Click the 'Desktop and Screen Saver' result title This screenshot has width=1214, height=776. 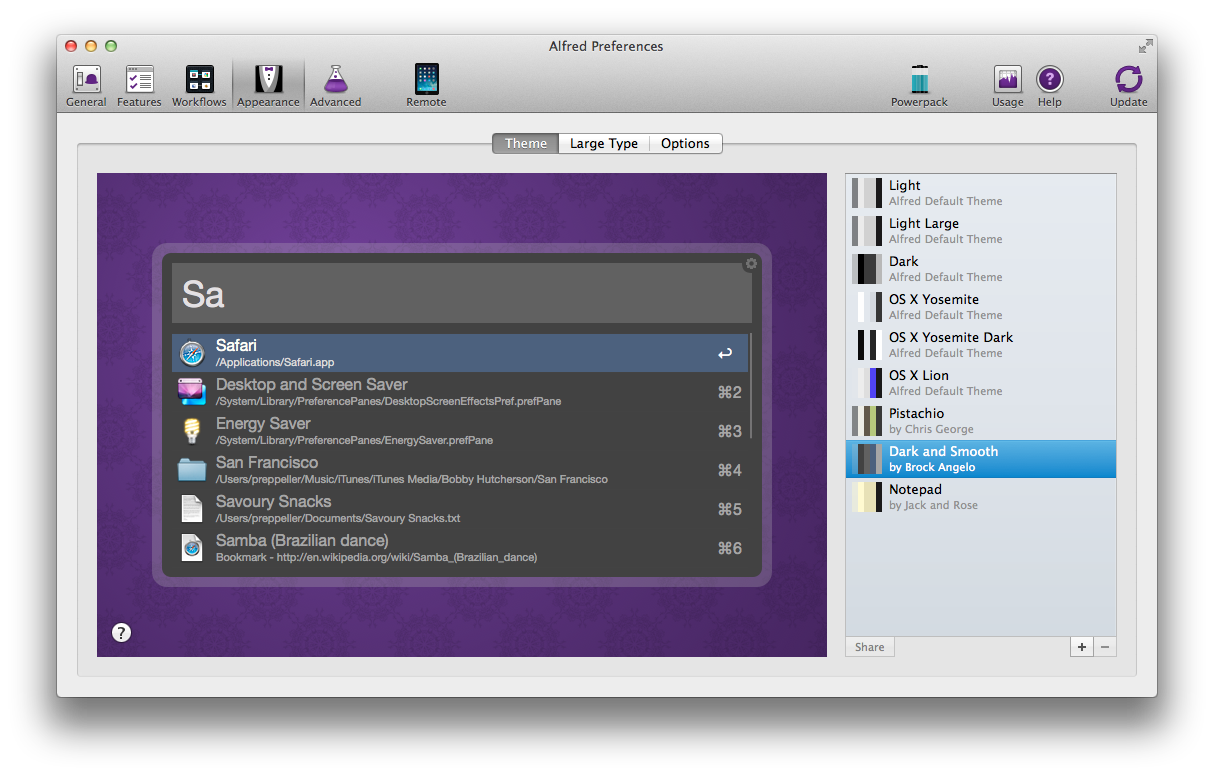[312, 385]
